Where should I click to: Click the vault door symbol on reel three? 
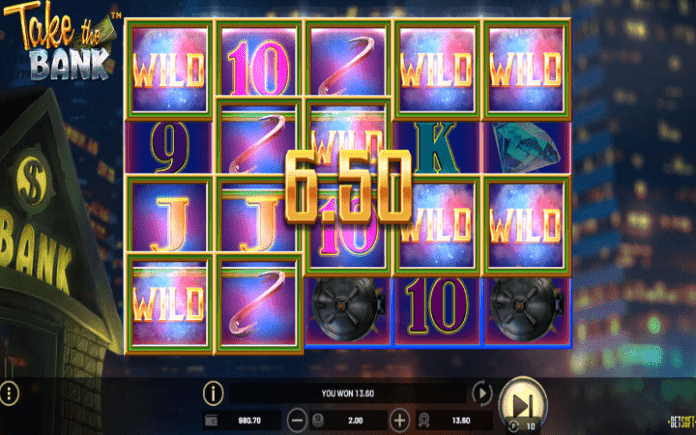click(348, 308)
